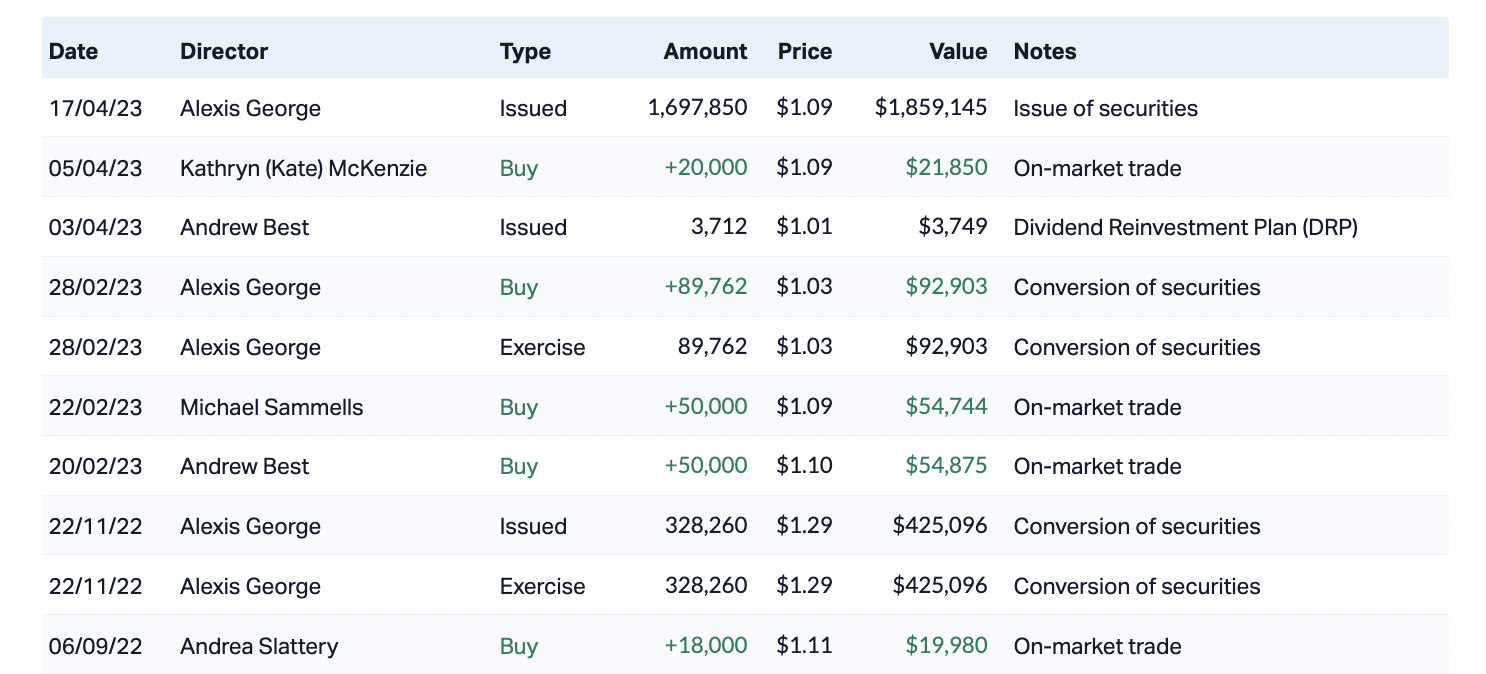This screenshot has width=1486, height=674.
Task: Open Andrea Slattery director name
Action: [x=259, y=646]
